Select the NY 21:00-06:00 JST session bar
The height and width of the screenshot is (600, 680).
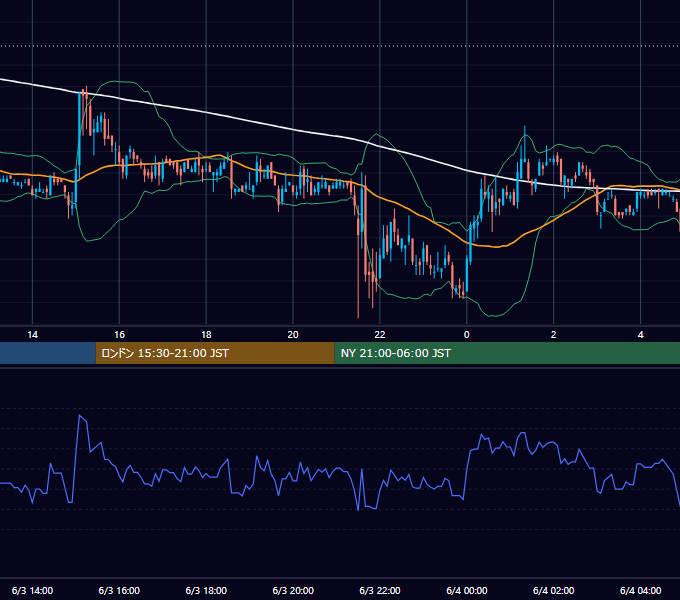(x=507, y=353)
